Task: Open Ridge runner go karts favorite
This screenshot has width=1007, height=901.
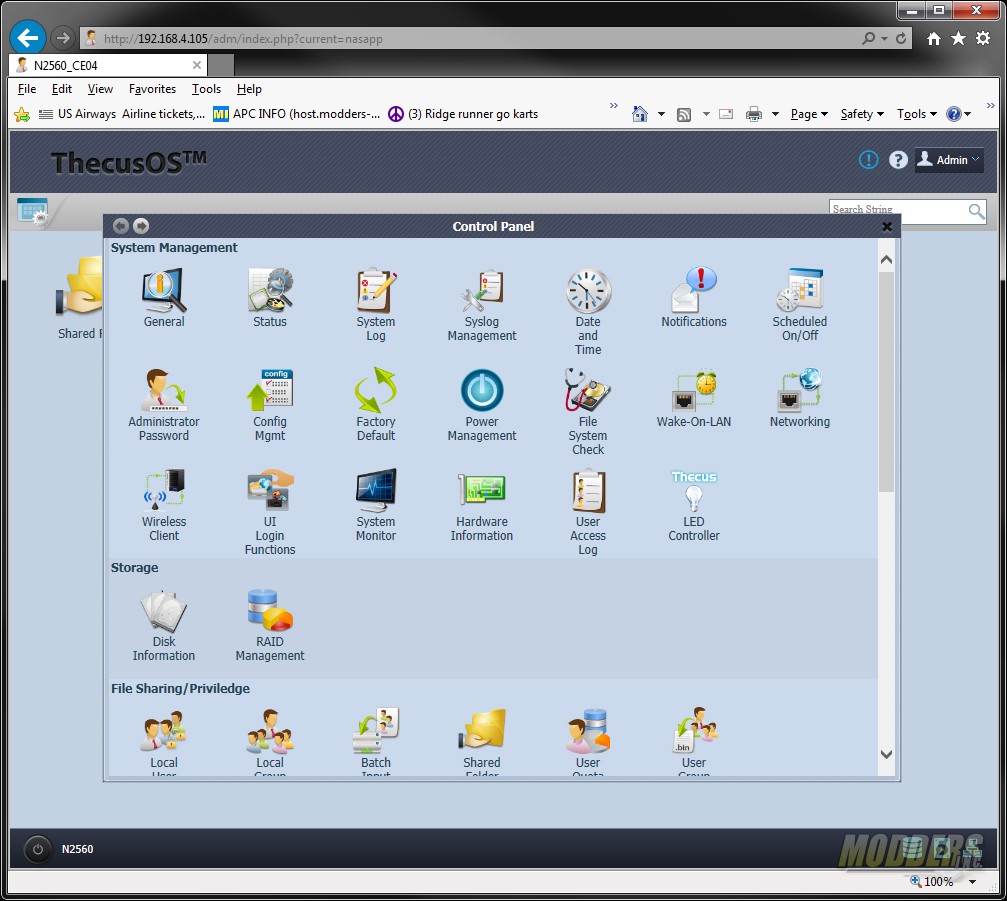Action: [463, 114]
